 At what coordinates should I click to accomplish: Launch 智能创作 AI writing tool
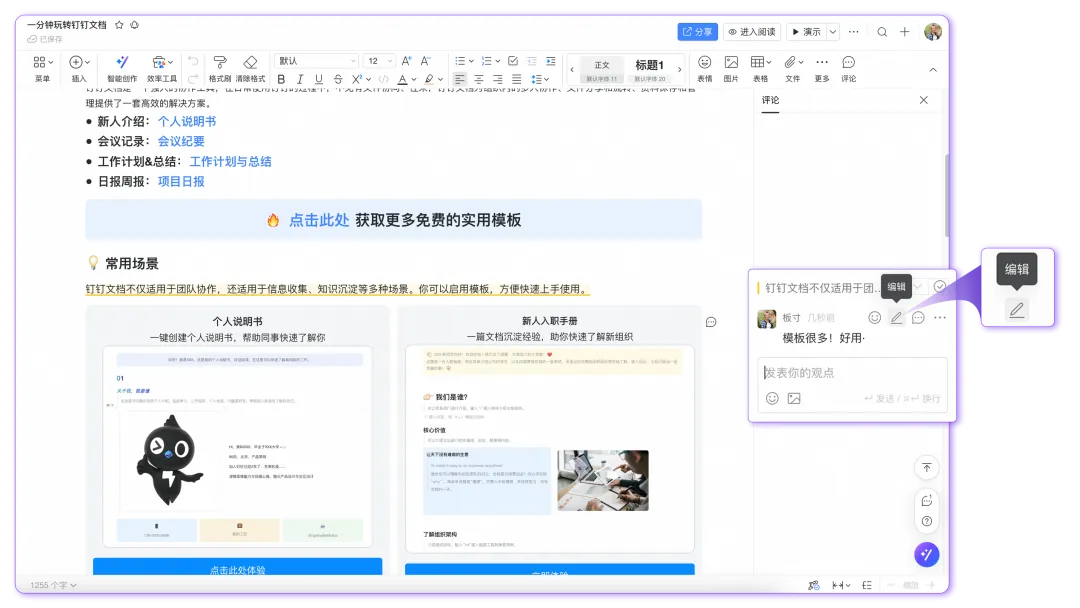[122, 68]
